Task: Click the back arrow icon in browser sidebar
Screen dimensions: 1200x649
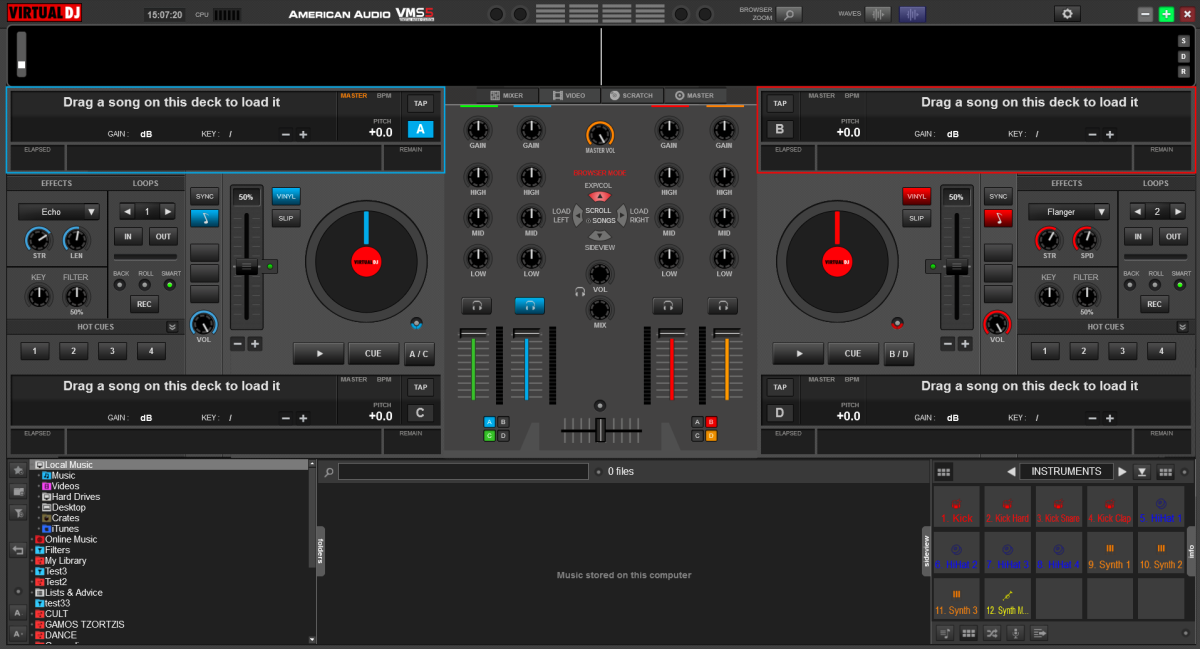Action: pyautogui.click(x=18, y=550)
